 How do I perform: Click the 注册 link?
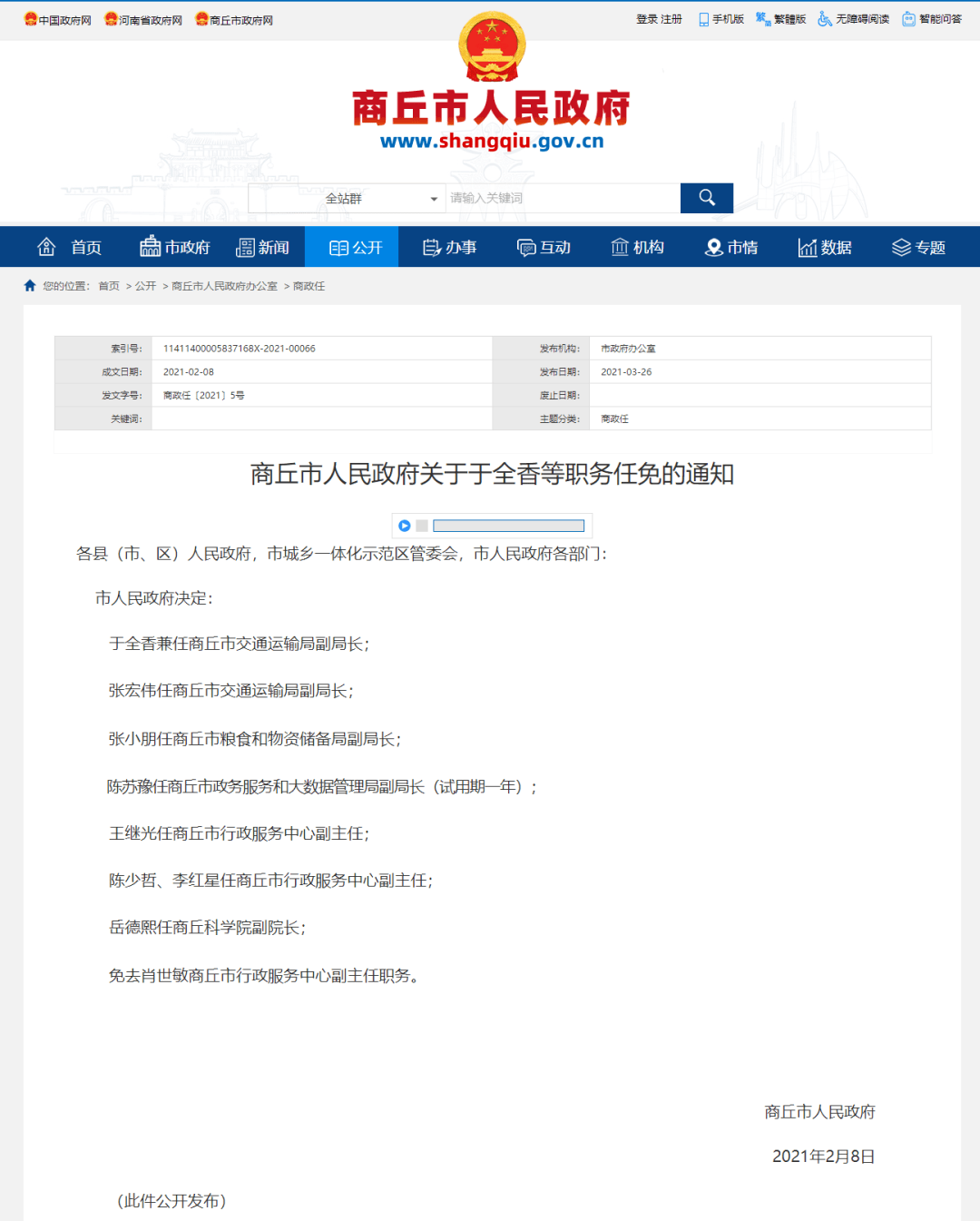[x=671, y=19]
